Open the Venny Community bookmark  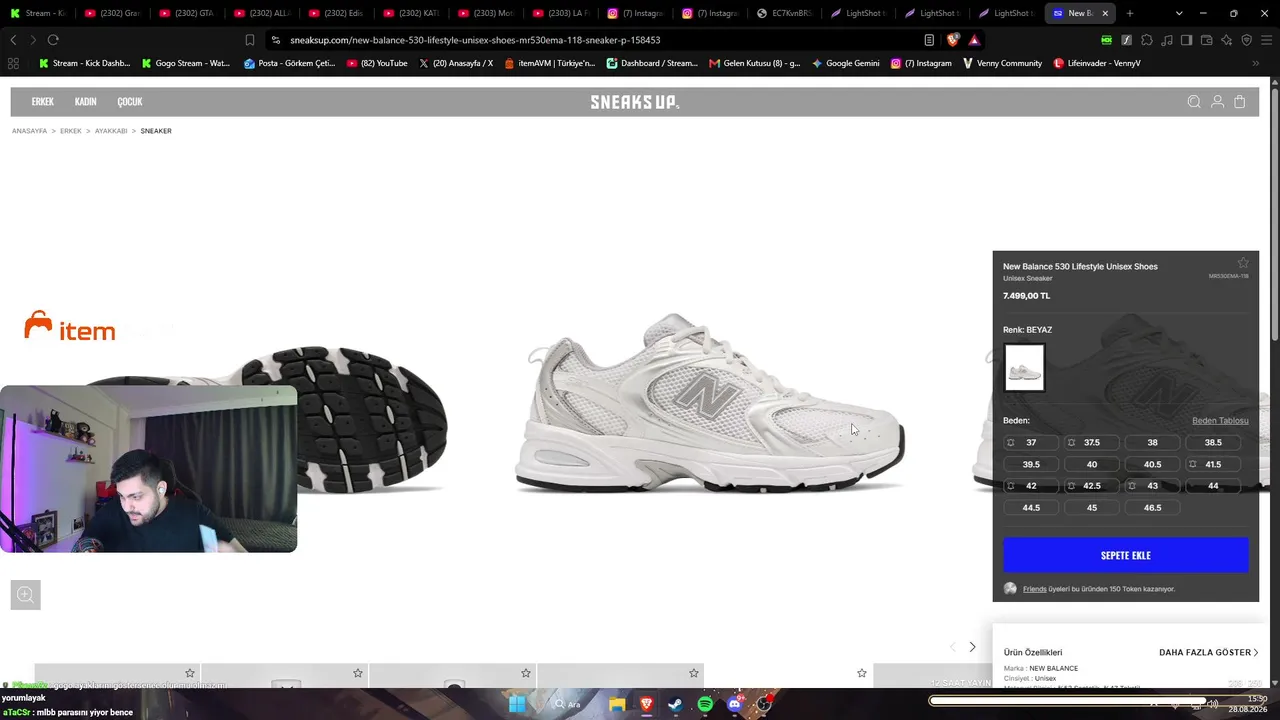tap(1002, 63)
